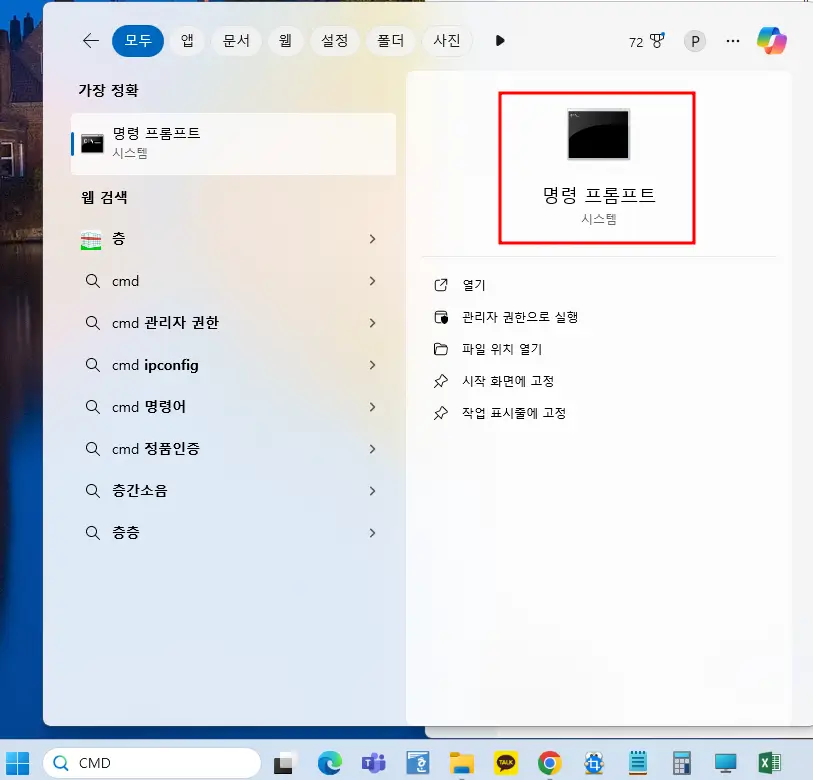Switch to the 설정 filter tab

[x=335, y=41]
